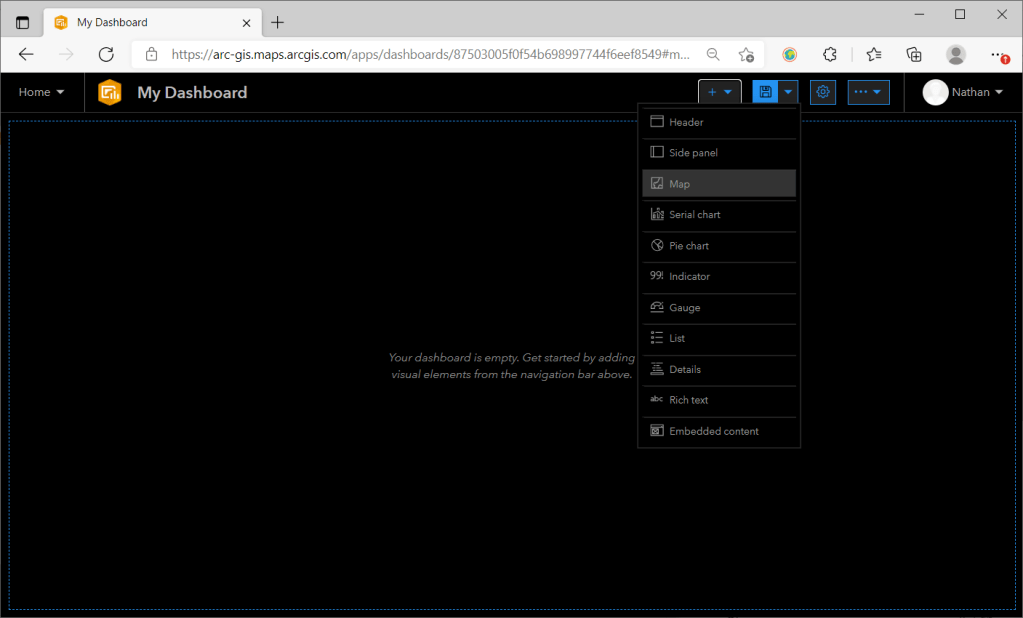Click the Save disk icon
Screen dimensions: 1023x618
(765, 92)
